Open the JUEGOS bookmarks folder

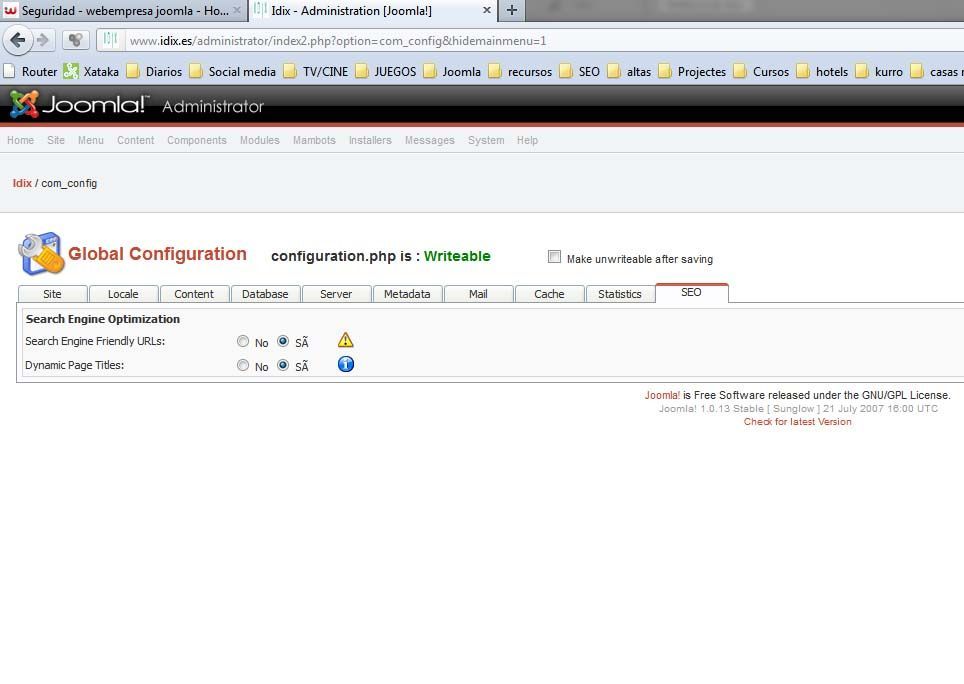(x=385, y=71)
